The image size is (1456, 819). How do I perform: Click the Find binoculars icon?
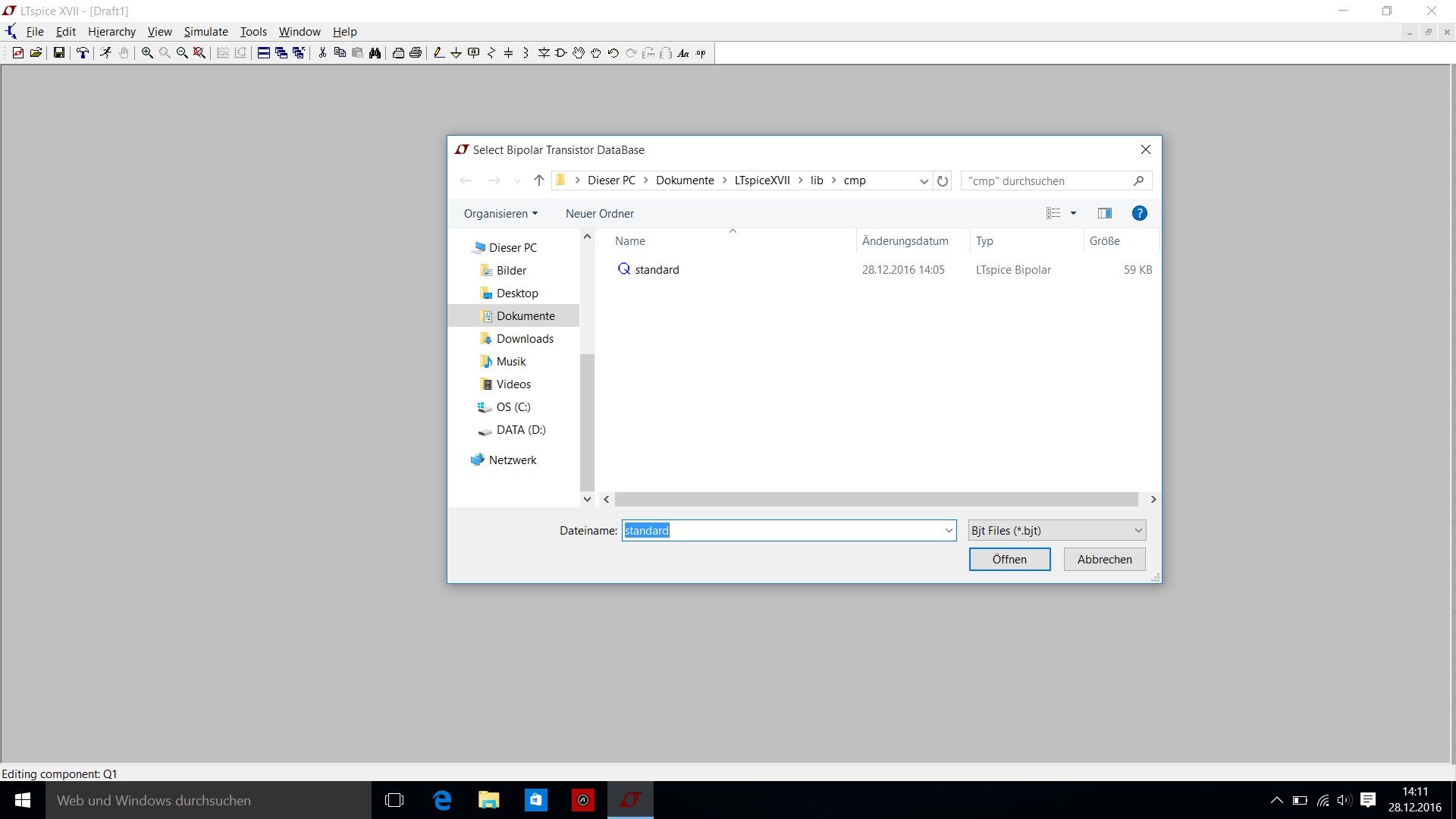tap(375, 53)
